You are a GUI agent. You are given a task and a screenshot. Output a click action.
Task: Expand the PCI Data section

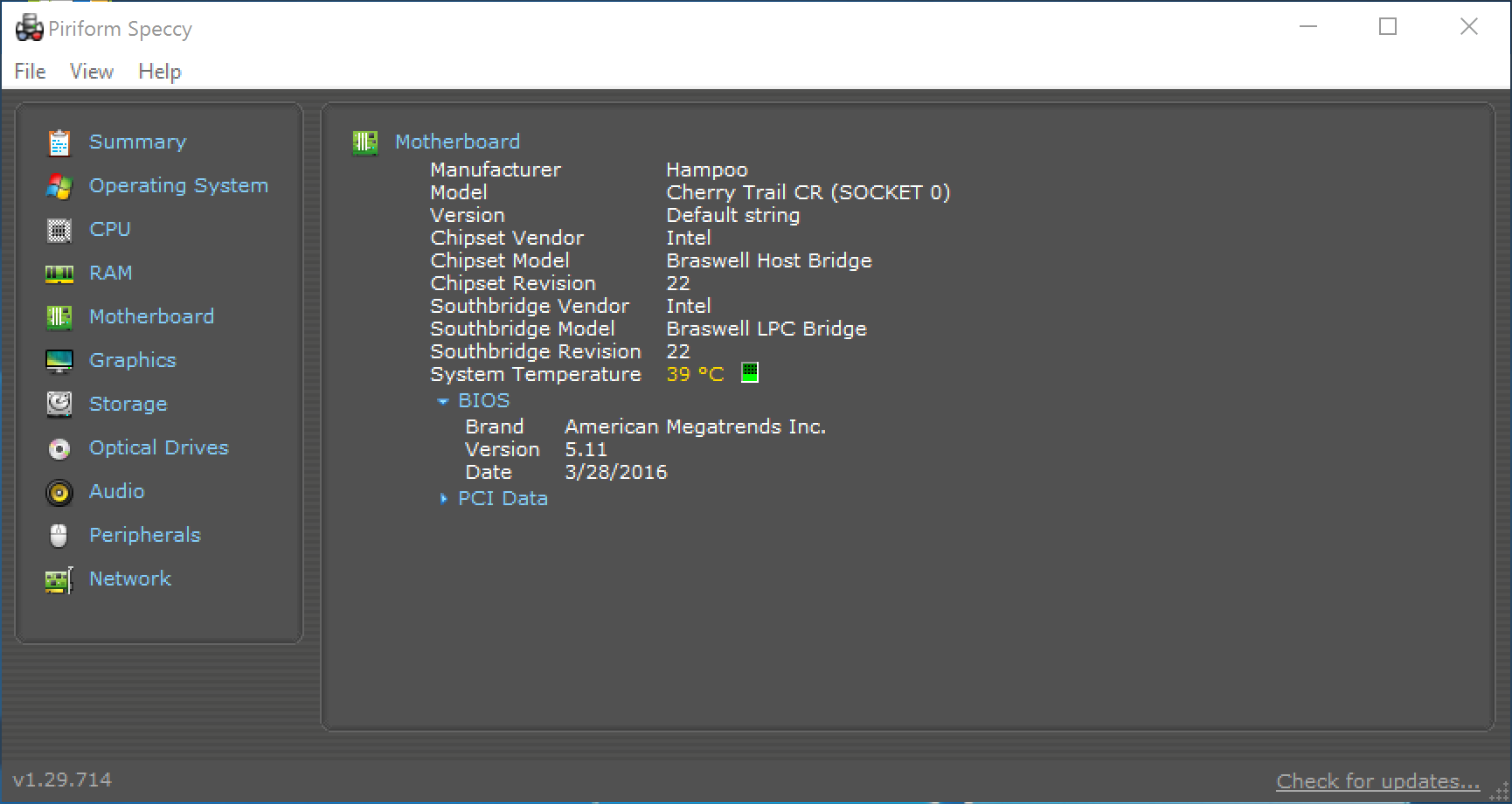(443, 499)
